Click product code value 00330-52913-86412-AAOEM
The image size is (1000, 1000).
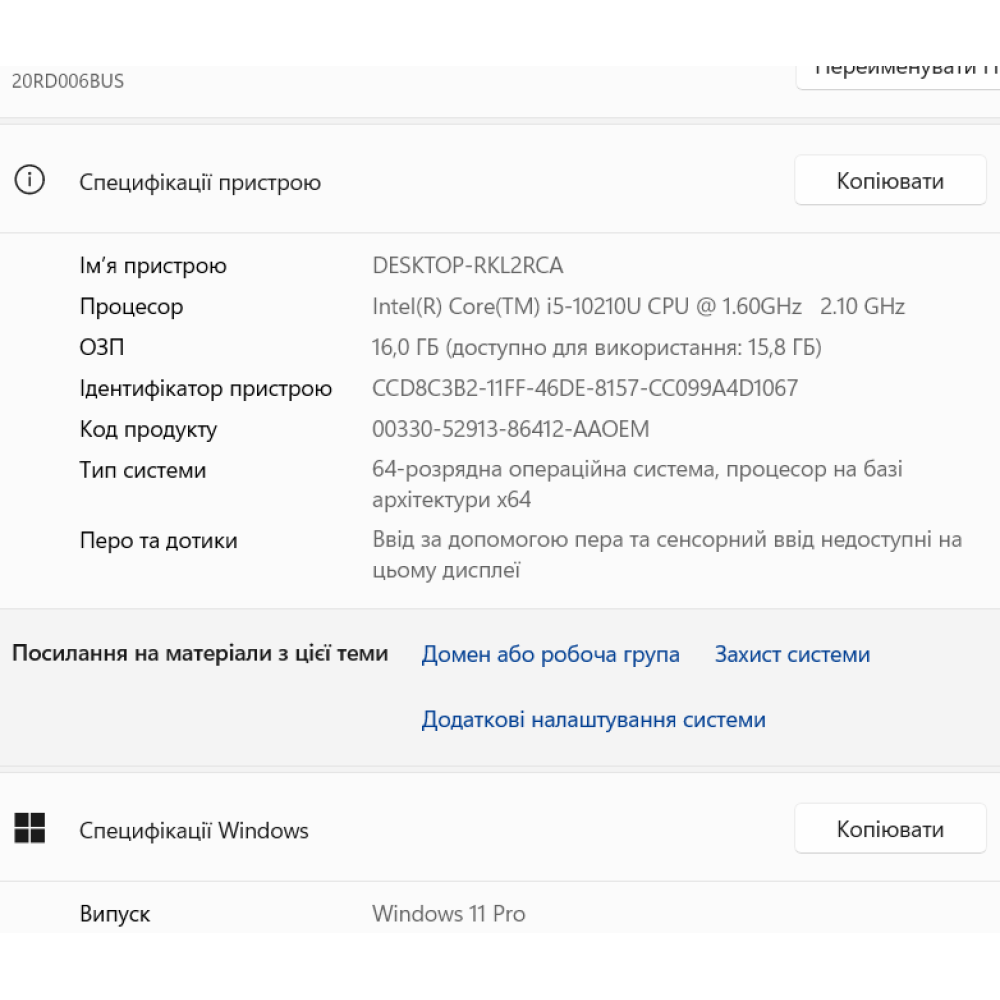click(510, 430)
